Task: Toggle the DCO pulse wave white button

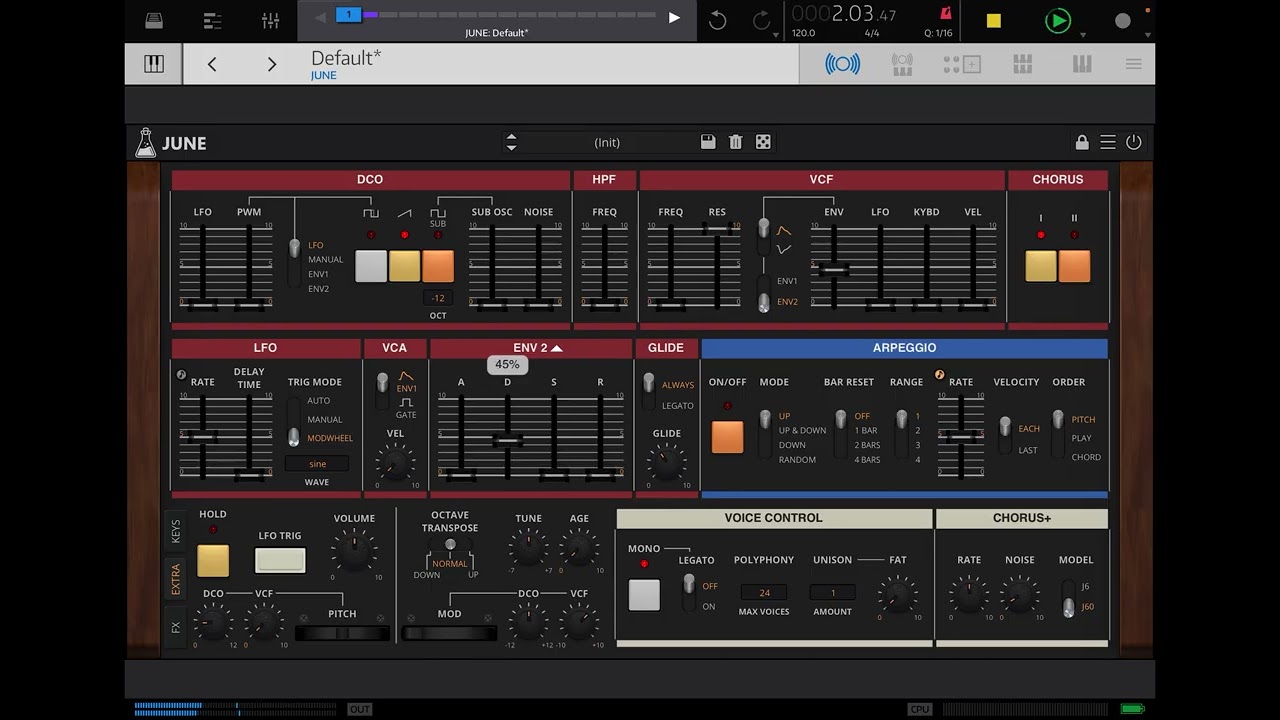Action: [371, 266]
